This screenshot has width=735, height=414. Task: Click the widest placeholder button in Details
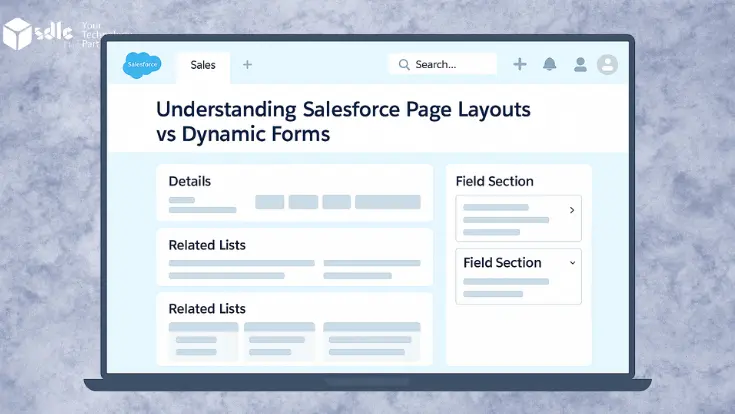(x=388, y=202)
